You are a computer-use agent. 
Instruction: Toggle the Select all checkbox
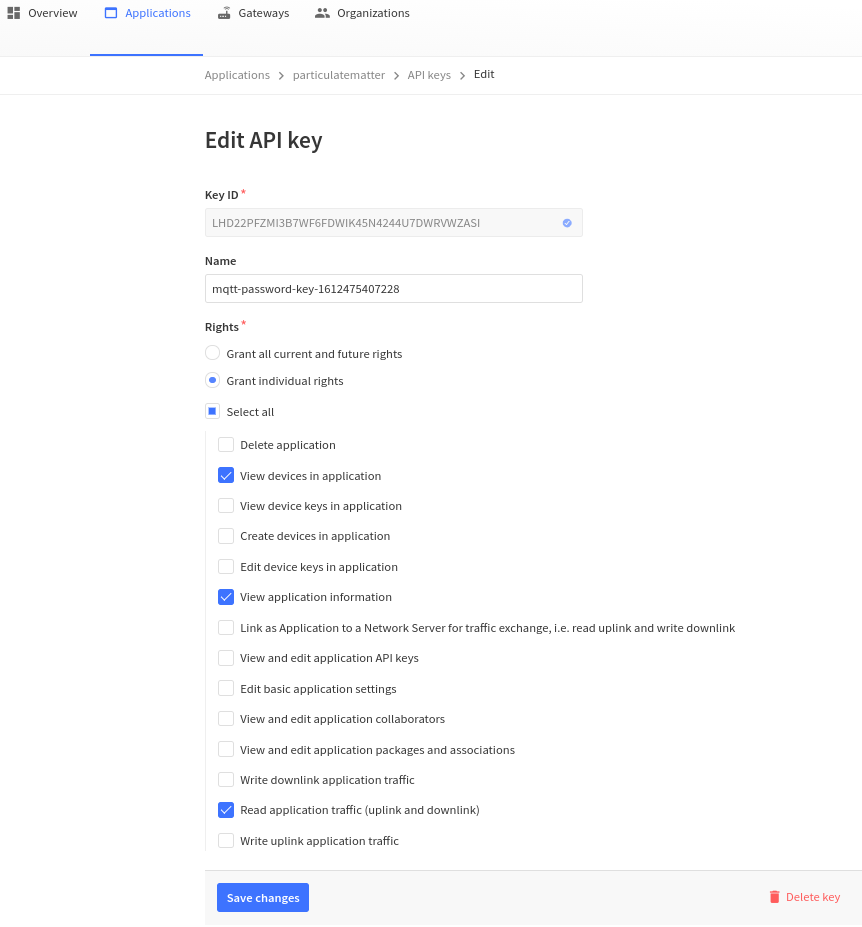coord(212,411)
